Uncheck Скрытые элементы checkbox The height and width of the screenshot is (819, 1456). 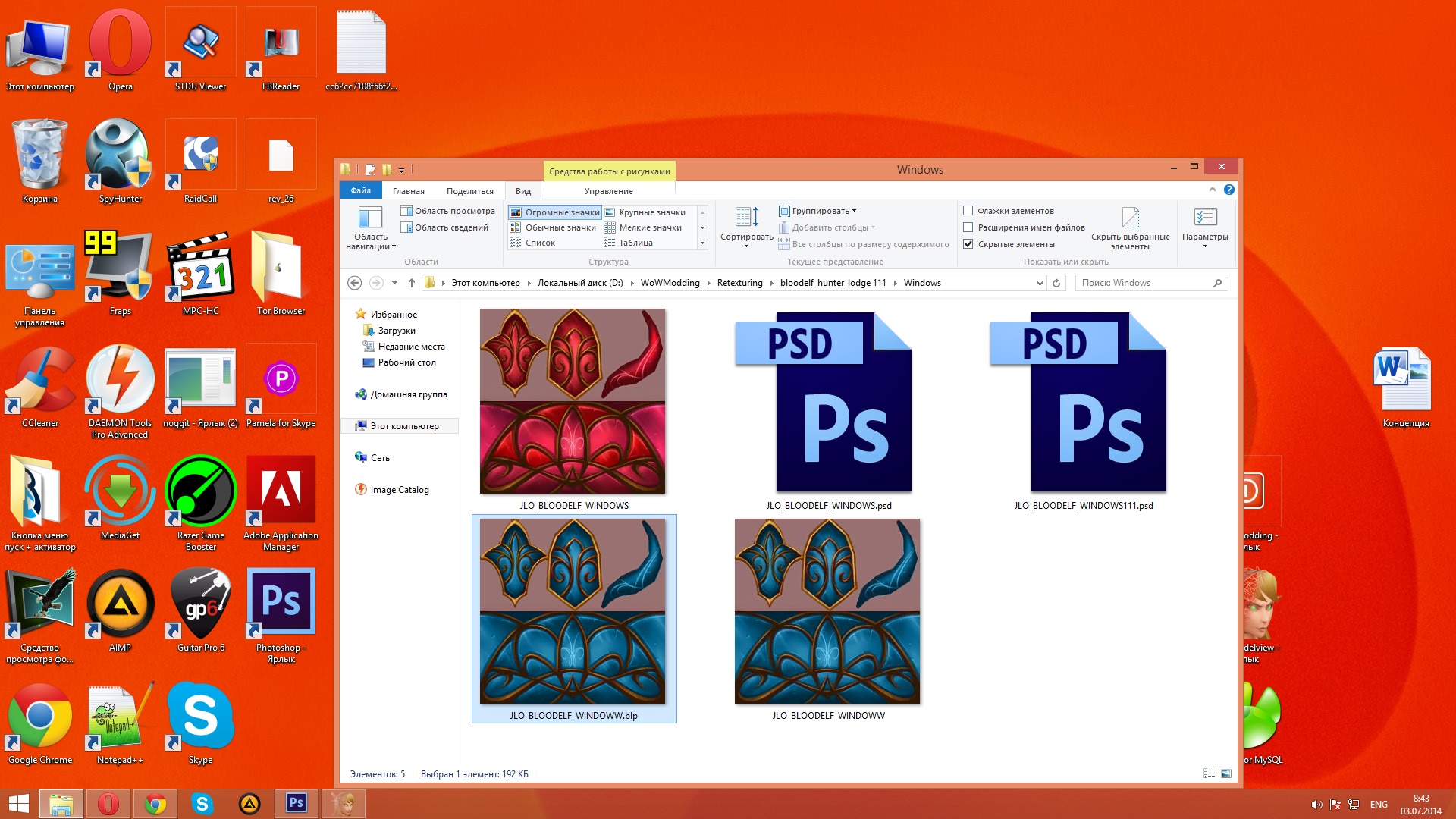pos(968,244)
